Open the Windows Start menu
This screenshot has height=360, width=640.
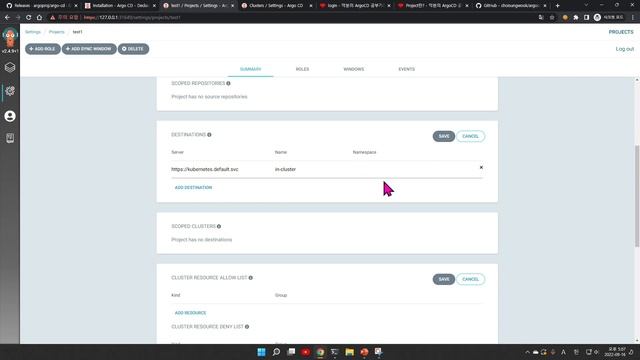tap(261, 352)
